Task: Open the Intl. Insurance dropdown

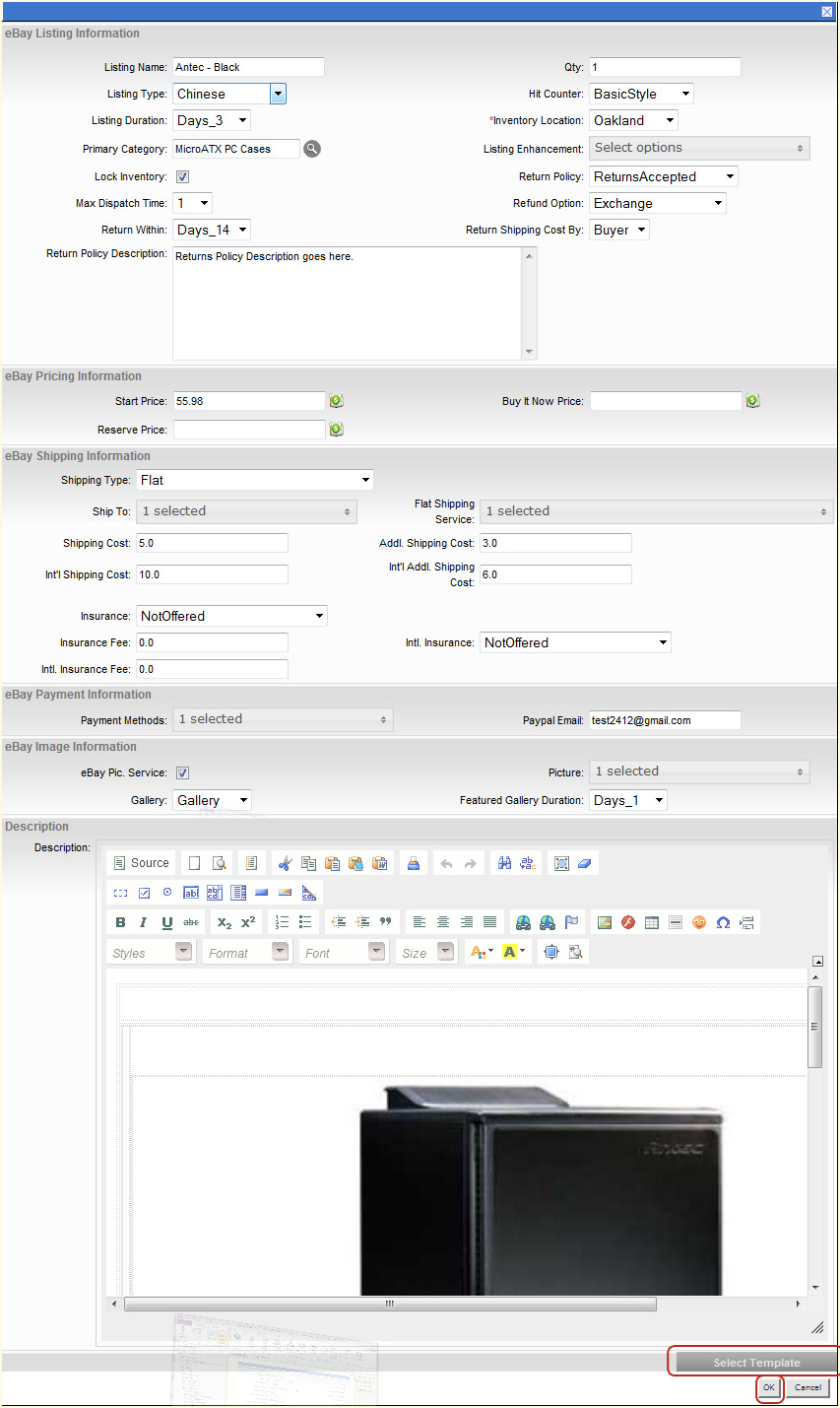Action: tap(576, 642)
